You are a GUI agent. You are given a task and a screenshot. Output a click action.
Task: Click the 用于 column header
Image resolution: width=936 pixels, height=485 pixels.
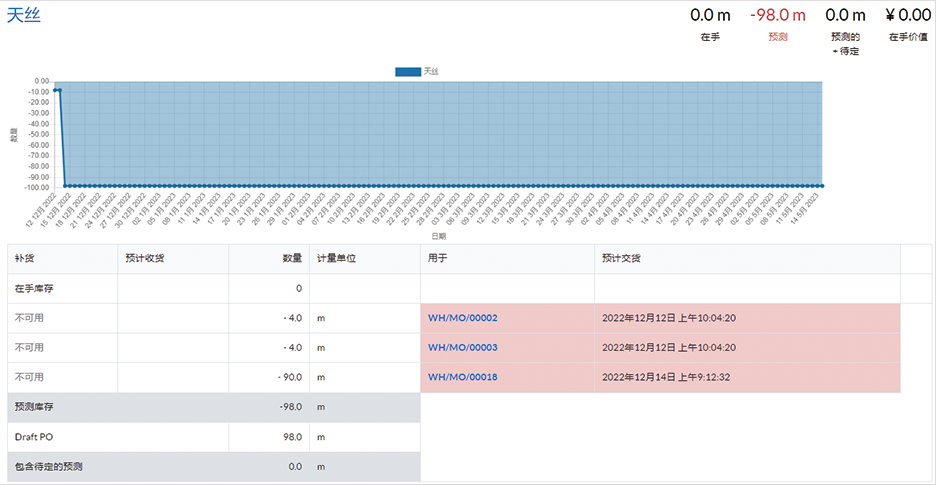pyautogui.click(x=438, y=258)
